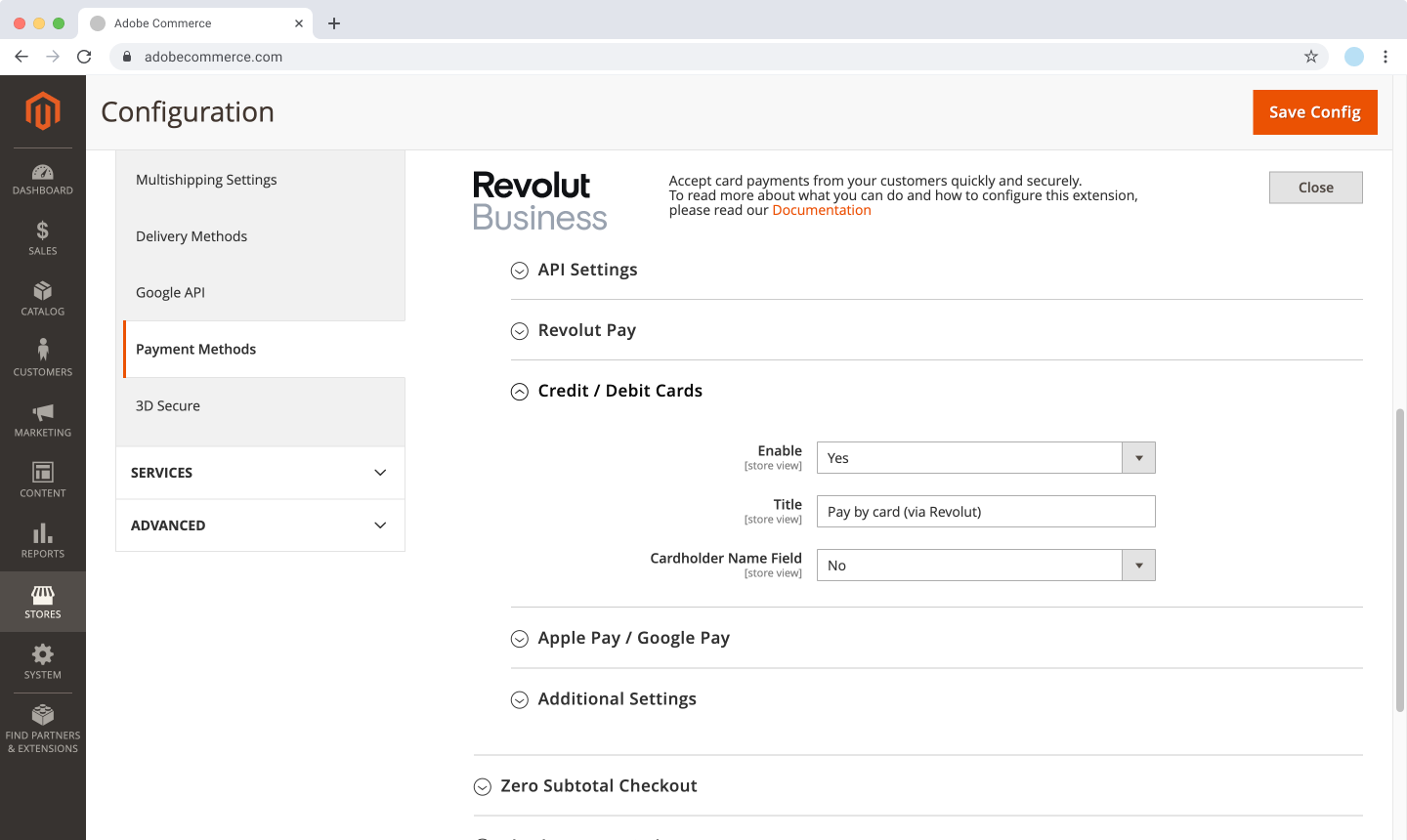Open browser three-dot menu

tap(1386, 57)
